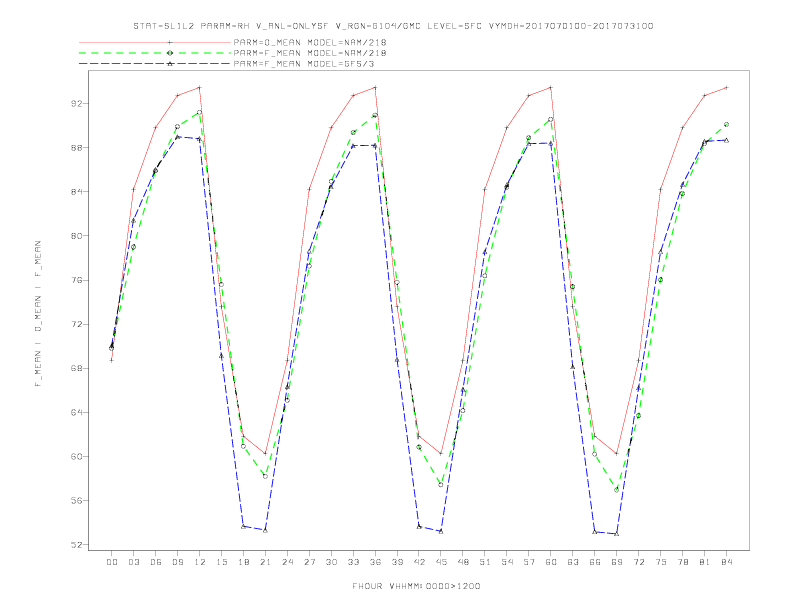Click x-axis forecast hour label 06
This screenshot has height=612, width=792.
click(x=156, y=562)
